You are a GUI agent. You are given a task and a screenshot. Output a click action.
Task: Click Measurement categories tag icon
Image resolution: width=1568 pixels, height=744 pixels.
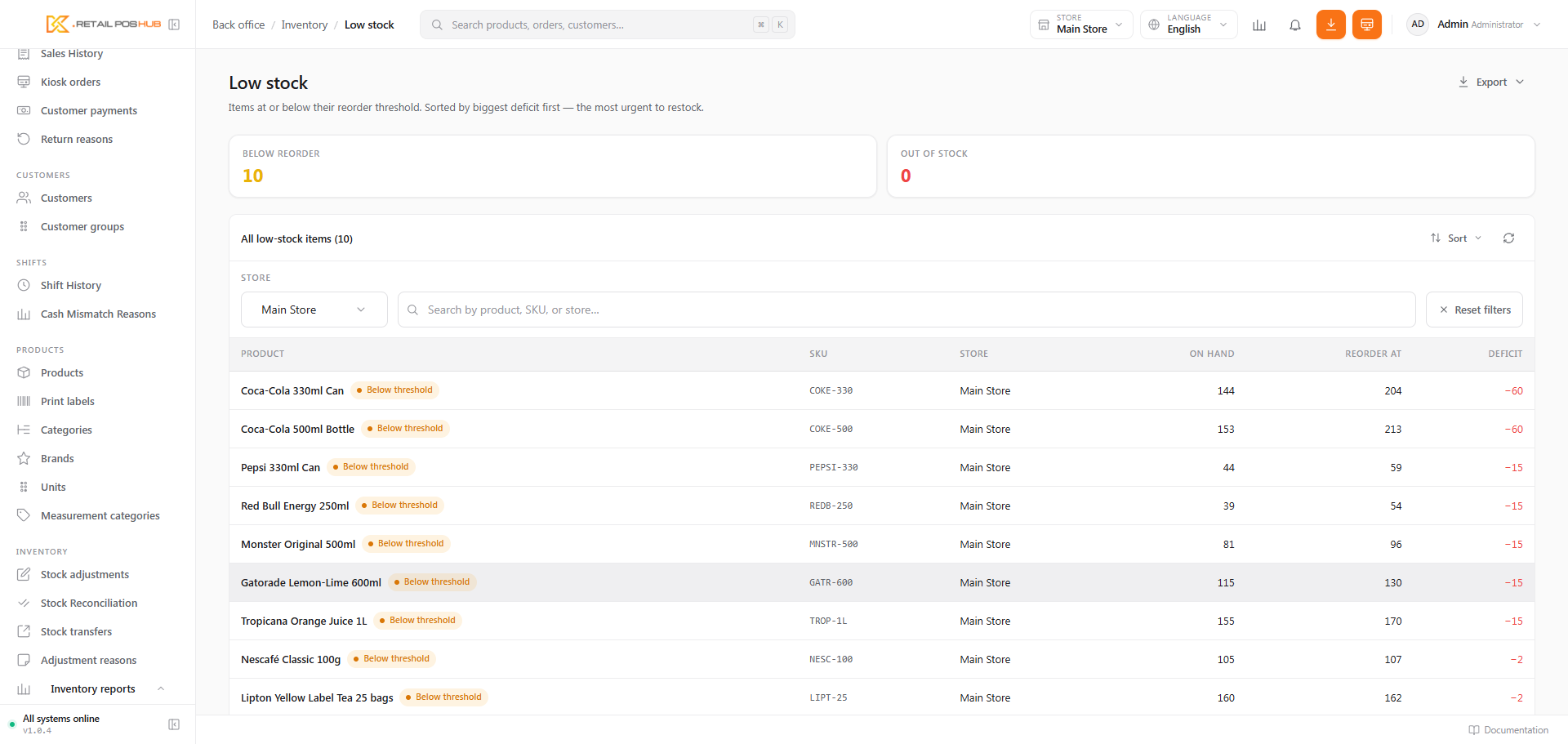pyautogui.click(x=24, y=516)
